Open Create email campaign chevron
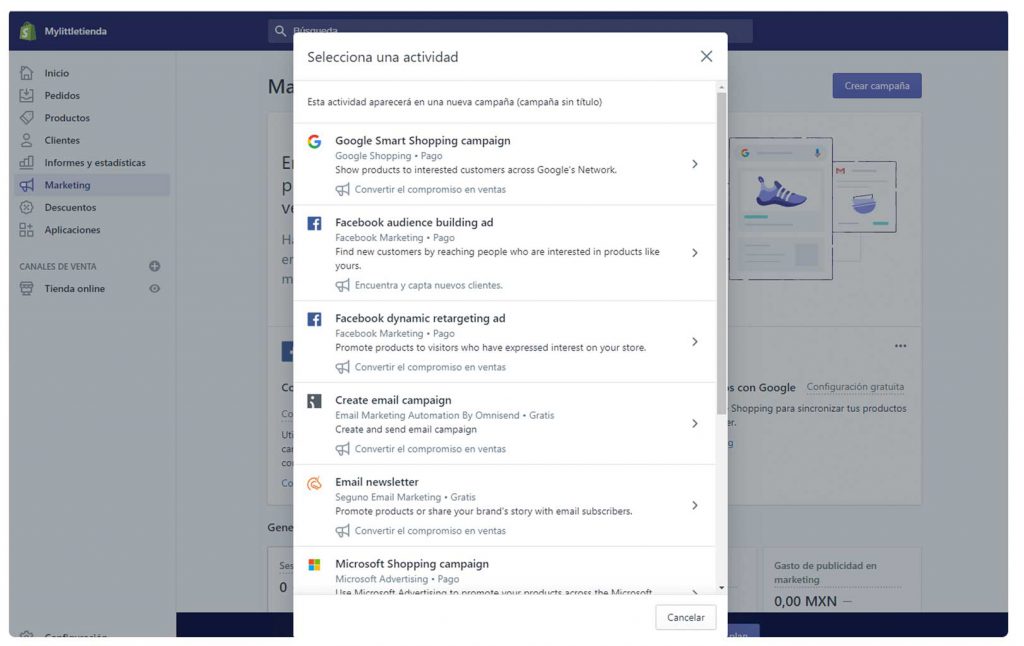This screenshot has width=1024, height=646. 695,423
